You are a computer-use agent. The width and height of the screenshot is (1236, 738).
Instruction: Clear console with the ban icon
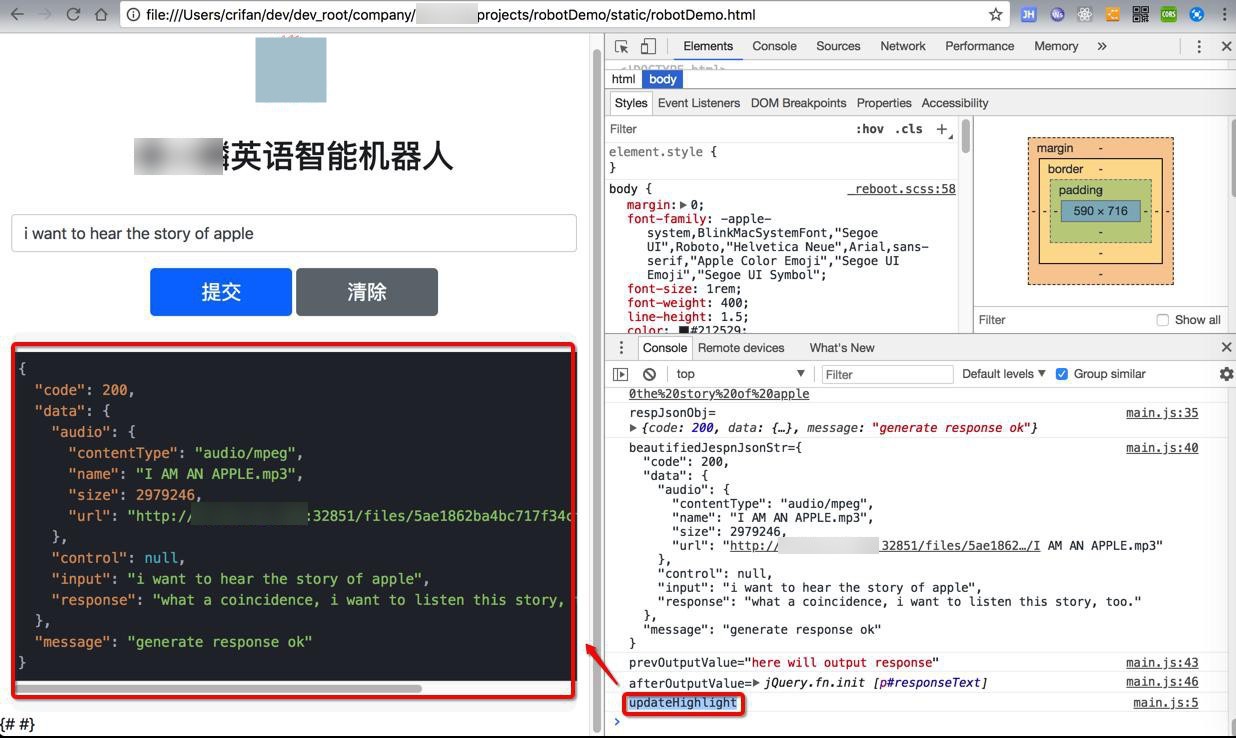pos(649,374)
